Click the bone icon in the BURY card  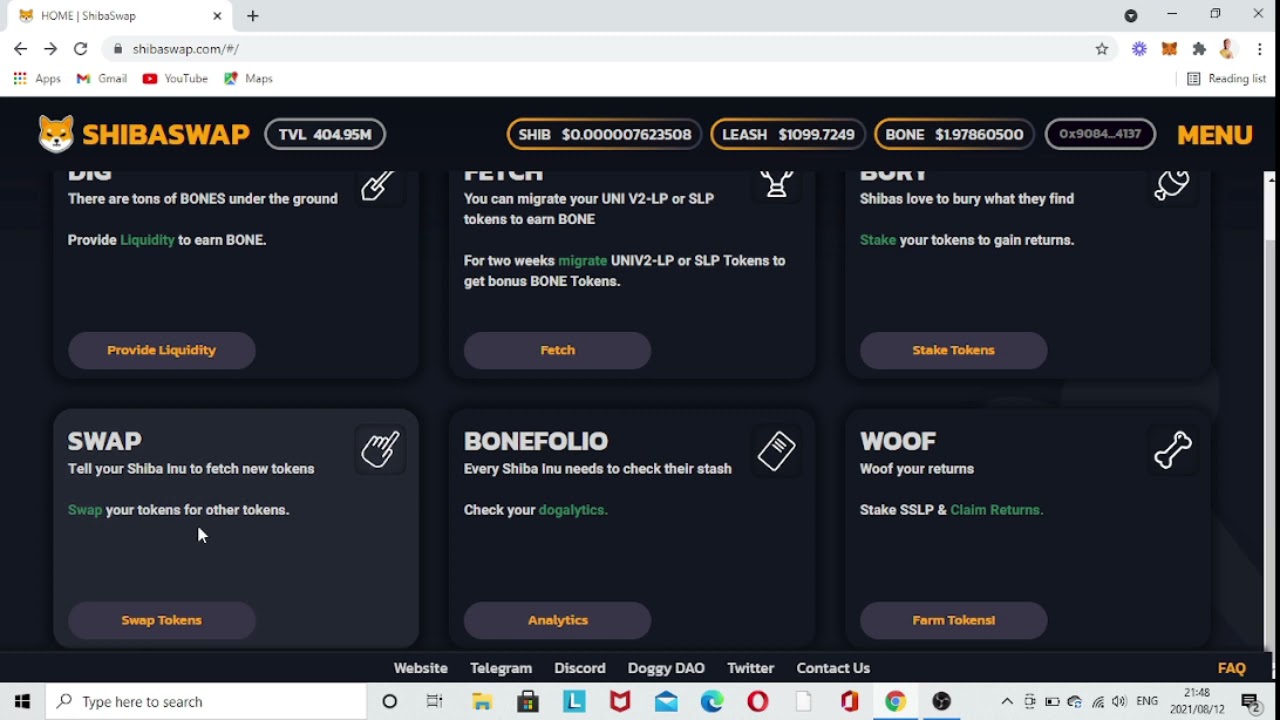[1172, 184]
